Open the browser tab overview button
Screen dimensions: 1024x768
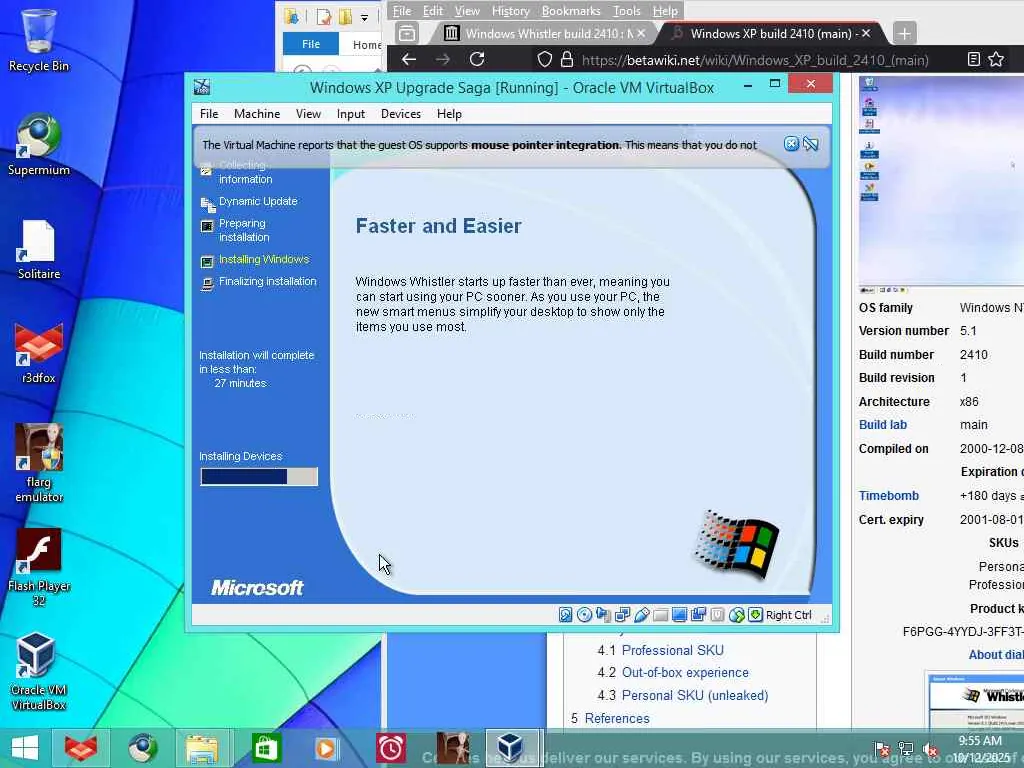(x=407, y=33)
